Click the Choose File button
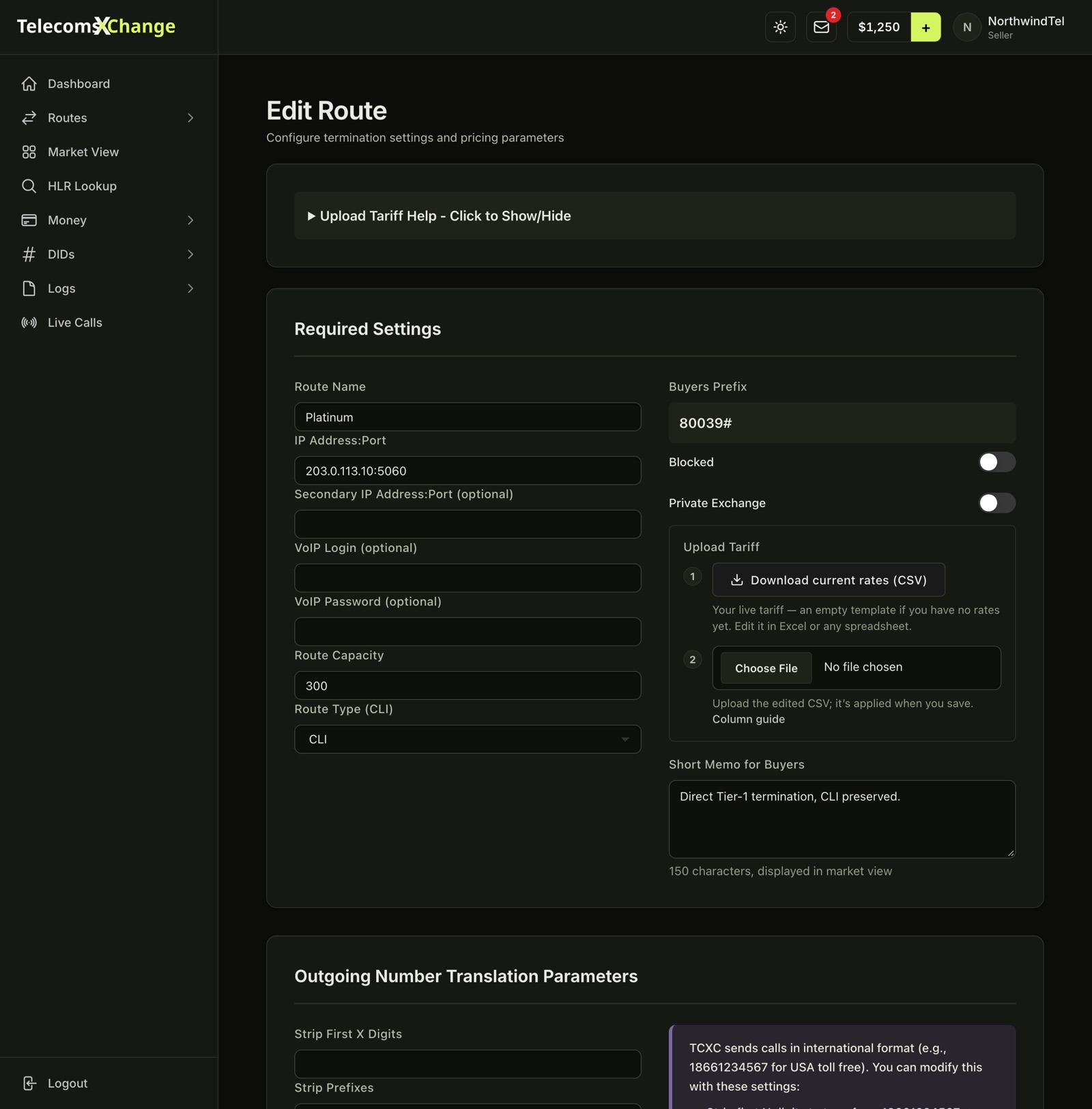This screenshot has height=1109, width=1092. (766, 668)
